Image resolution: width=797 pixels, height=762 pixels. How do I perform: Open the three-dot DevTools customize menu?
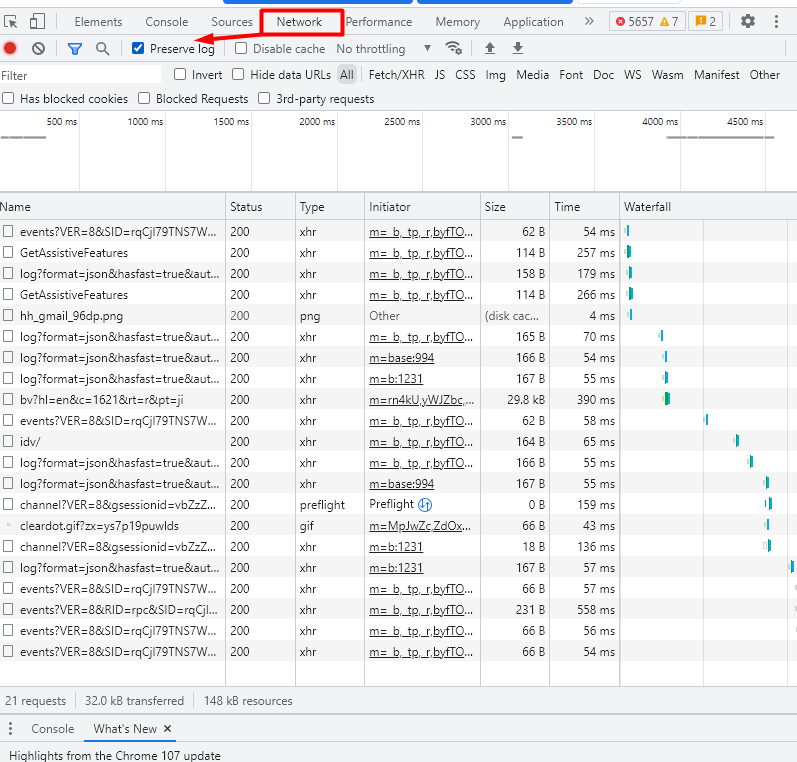(x=776, y=21)
